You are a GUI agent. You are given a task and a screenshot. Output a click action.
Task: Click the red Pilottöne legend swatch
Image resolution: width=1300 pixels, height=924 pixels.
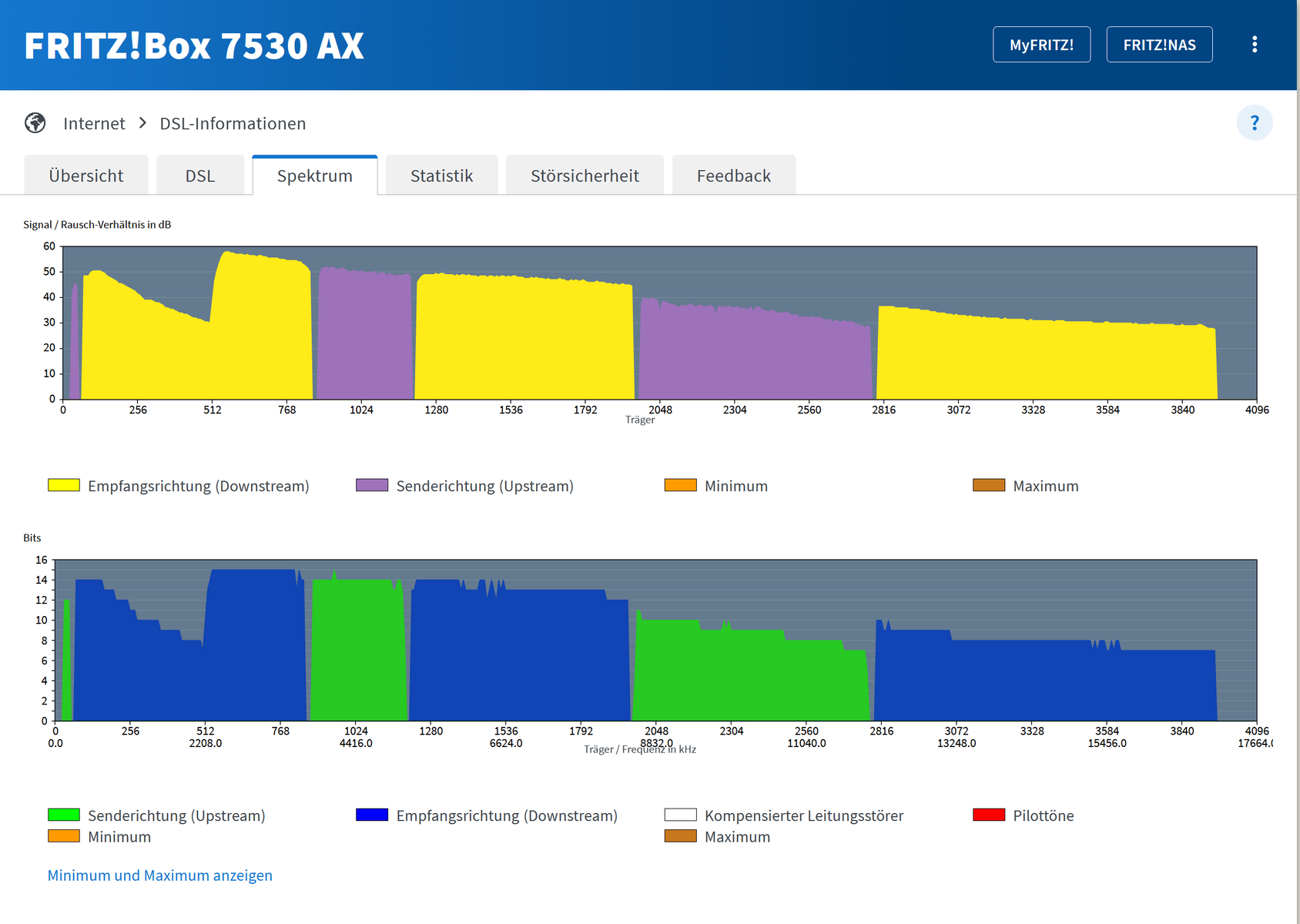tap(989, 815)
